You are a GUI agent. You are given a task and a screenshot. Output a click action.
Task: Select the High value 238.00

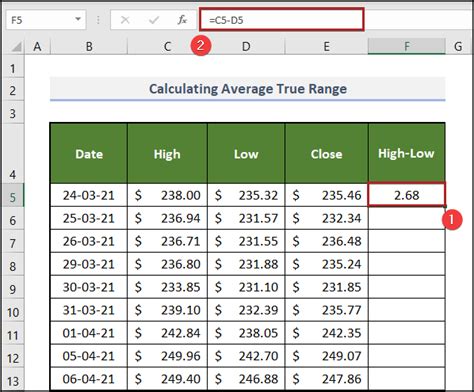[167, 195]
